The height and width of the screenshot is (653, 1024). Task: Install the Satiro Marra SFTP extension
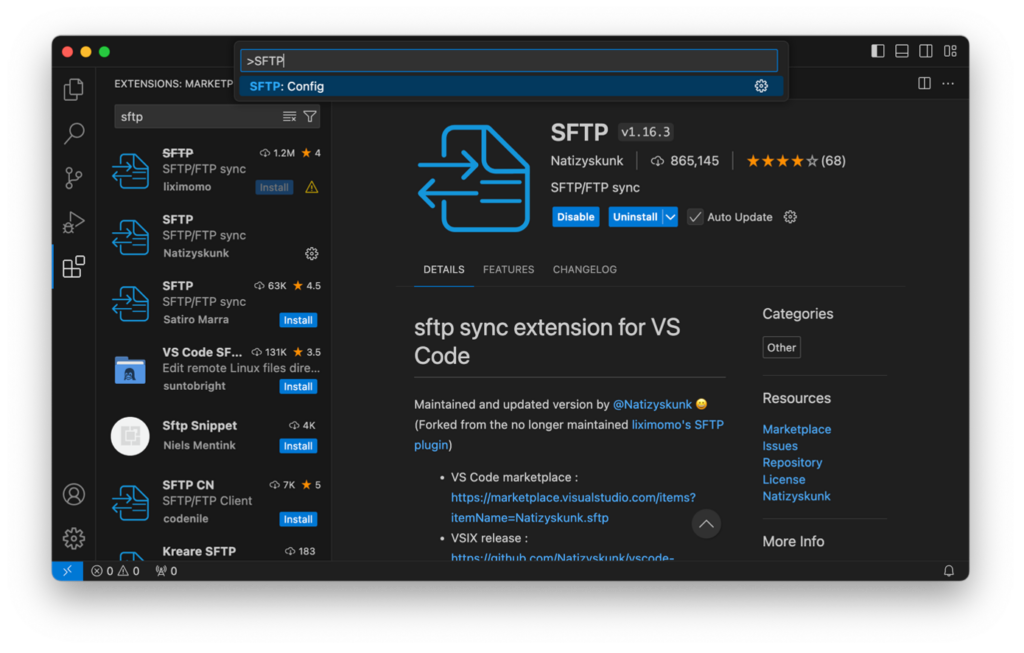298,320
